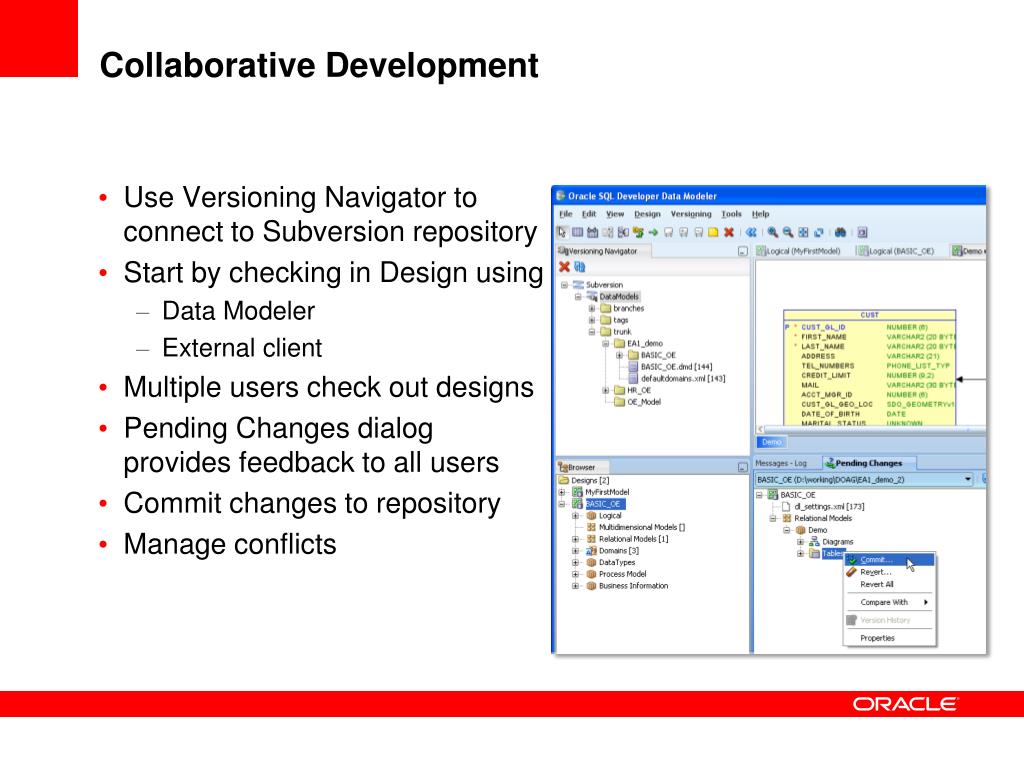Viewport: 1024px width, 768px height.
Task: Select the DataModels repository node
Action: coord(619,296)
